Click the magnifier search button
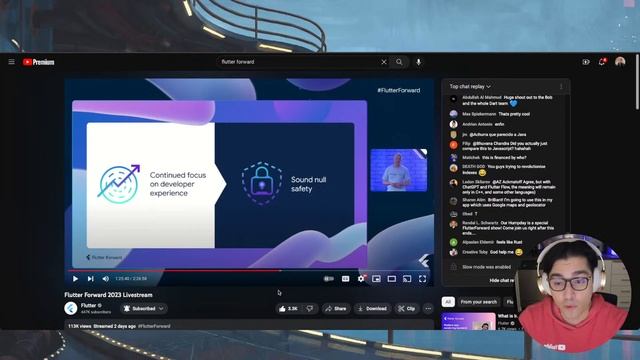This screenshot has height=360, width=640. [x=399, y=62]
